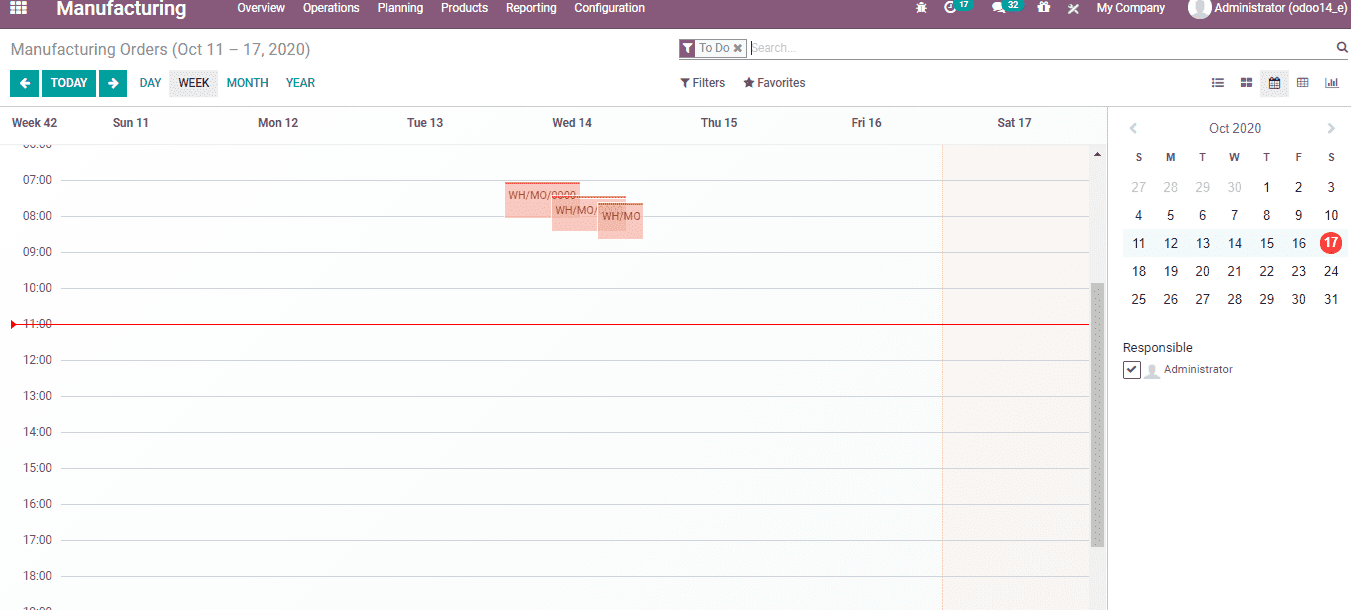Open the Favorites menu
1351x610 pixels.
coord(774,82)
